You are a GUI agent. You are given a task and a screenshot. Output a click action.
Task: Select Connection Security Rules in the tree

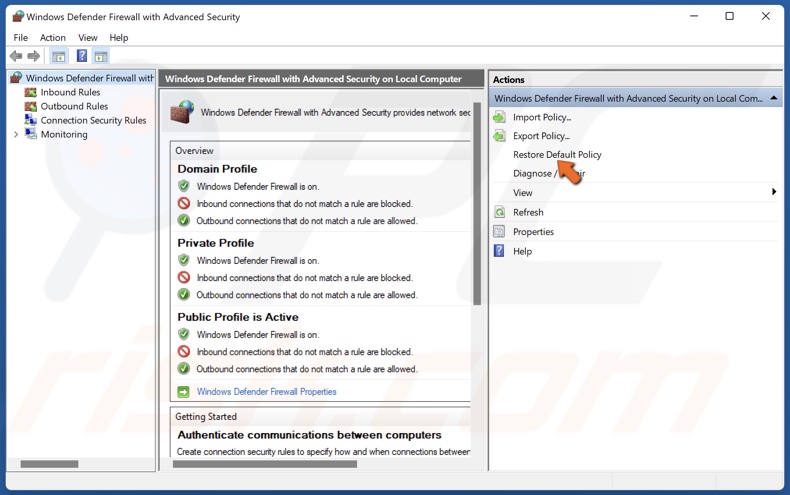(93, 120)
